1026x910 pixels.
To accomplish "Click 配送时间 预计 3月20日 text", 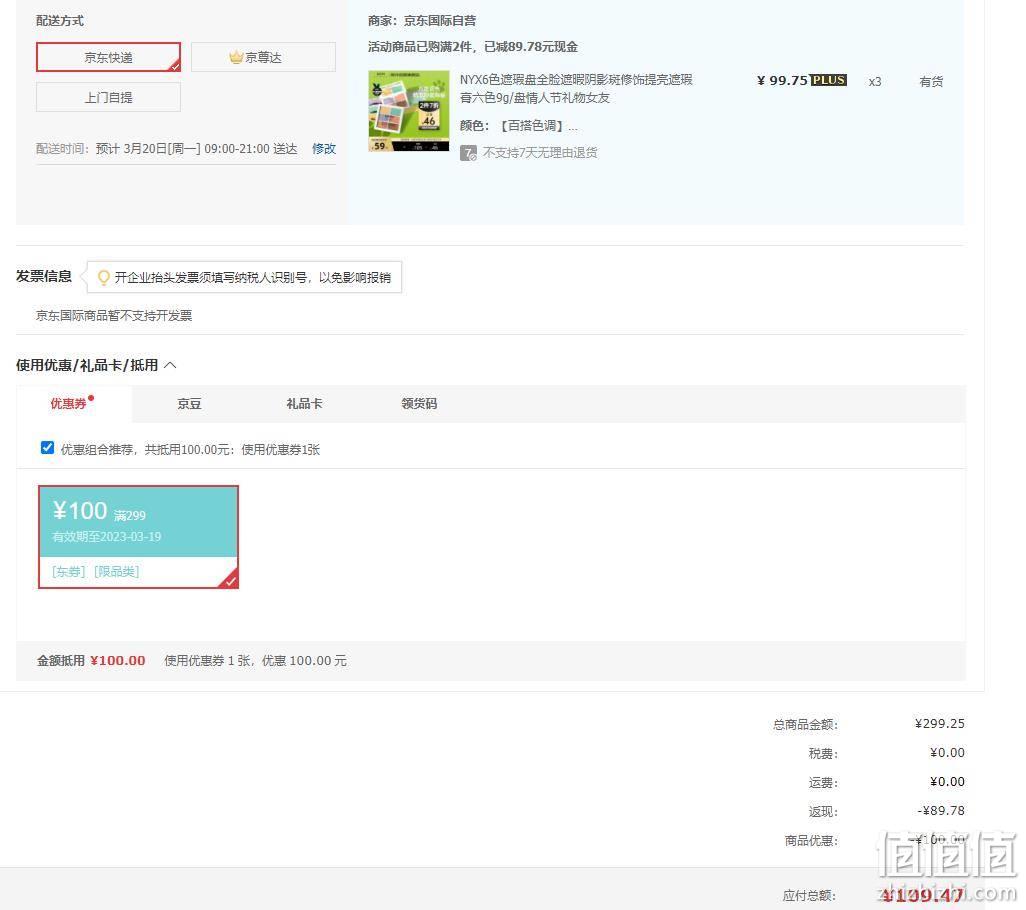I will (167, 149).
